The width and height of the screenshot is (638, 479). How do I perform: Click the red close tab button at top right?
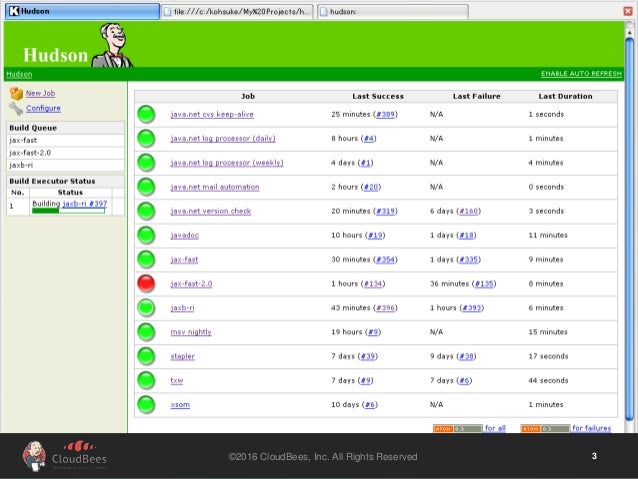tap(628, 11)
